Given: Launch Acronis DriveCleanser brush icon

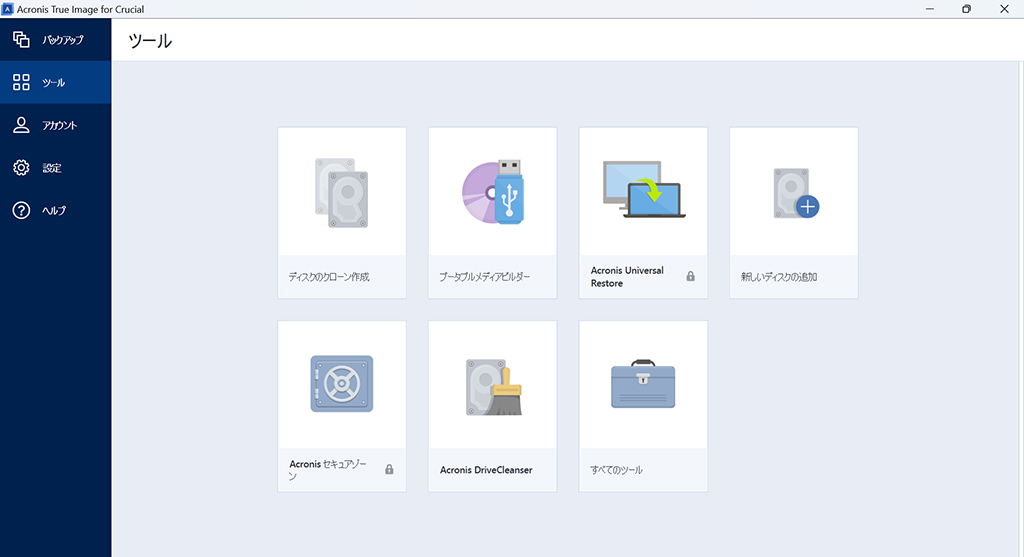Looking at the screenshot, I should coord(494,387).
